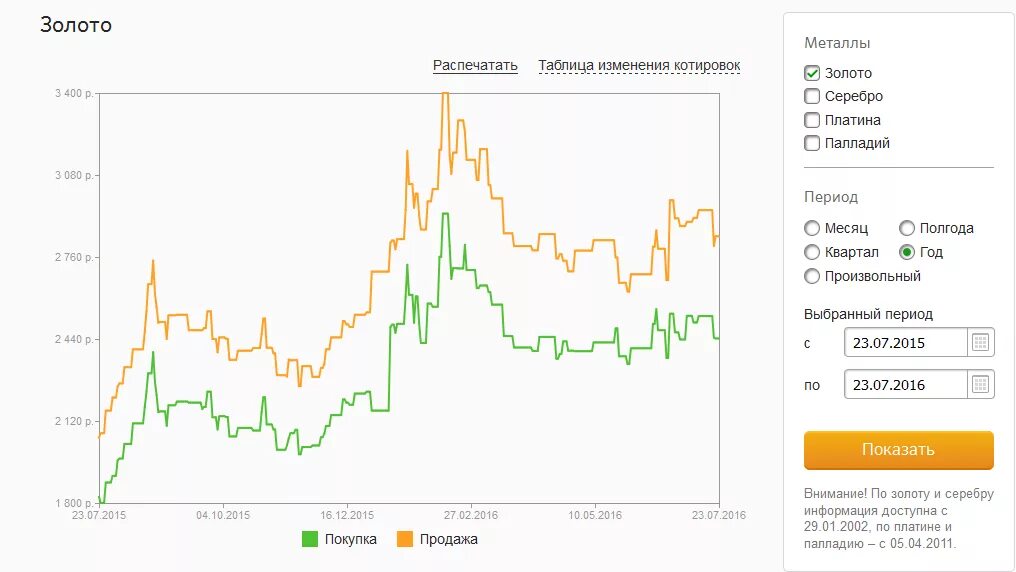Open Таблица изменения котировок link
This screenshot has width=1016, height=572.
pyautogui.click(x=639, y=66)
